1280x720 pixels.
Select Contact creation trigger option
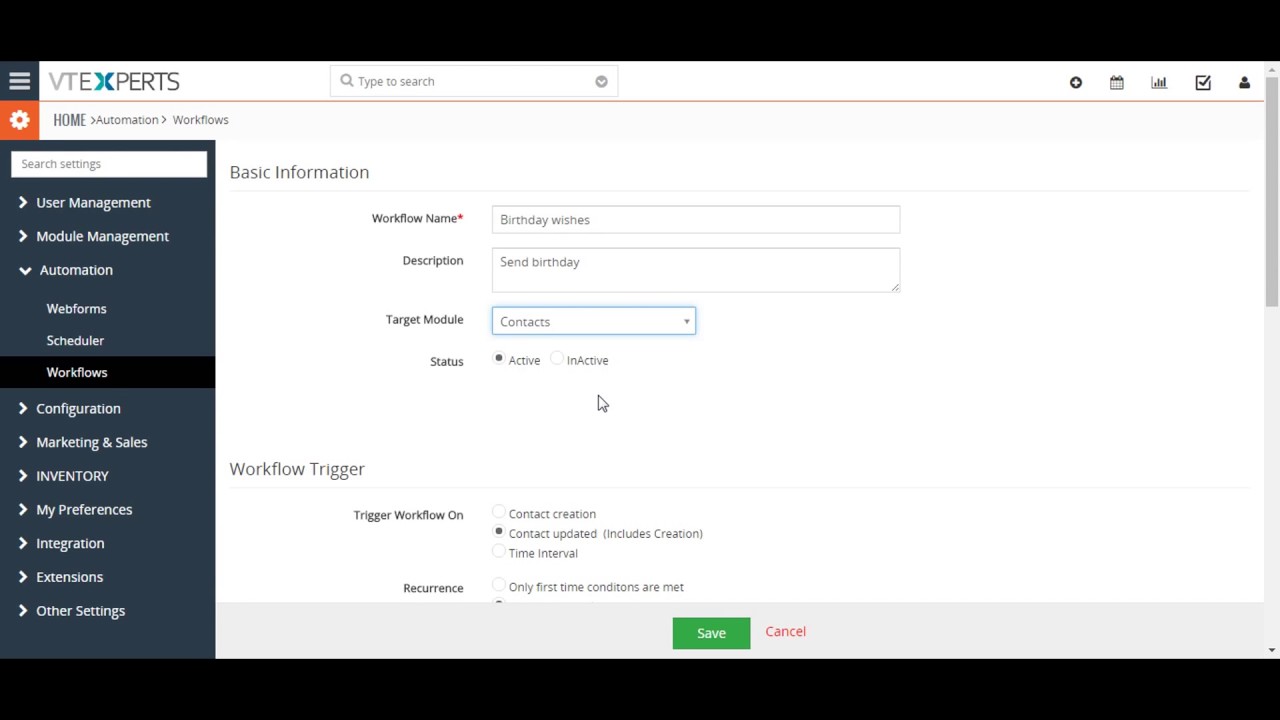click(499, 513)
